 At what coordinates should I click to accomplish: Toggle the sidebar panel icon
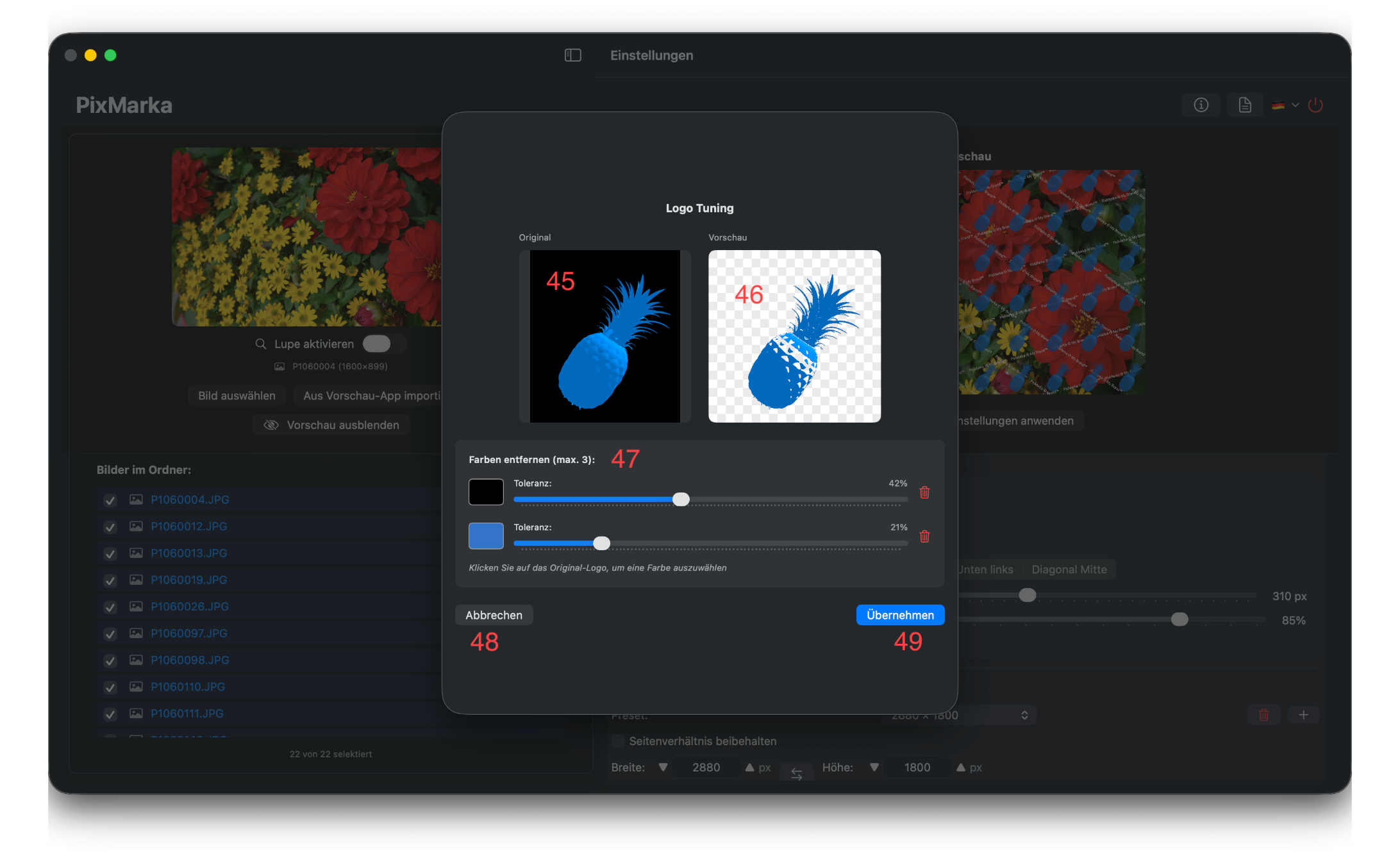point(572,55)
